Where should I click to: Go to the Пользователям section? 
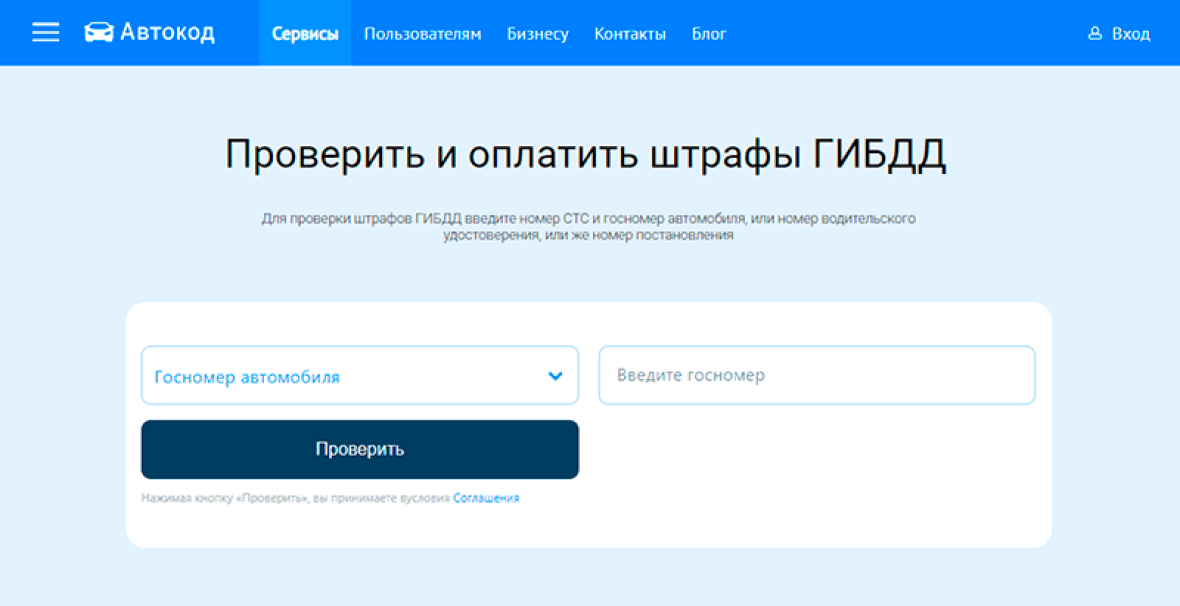422,34
